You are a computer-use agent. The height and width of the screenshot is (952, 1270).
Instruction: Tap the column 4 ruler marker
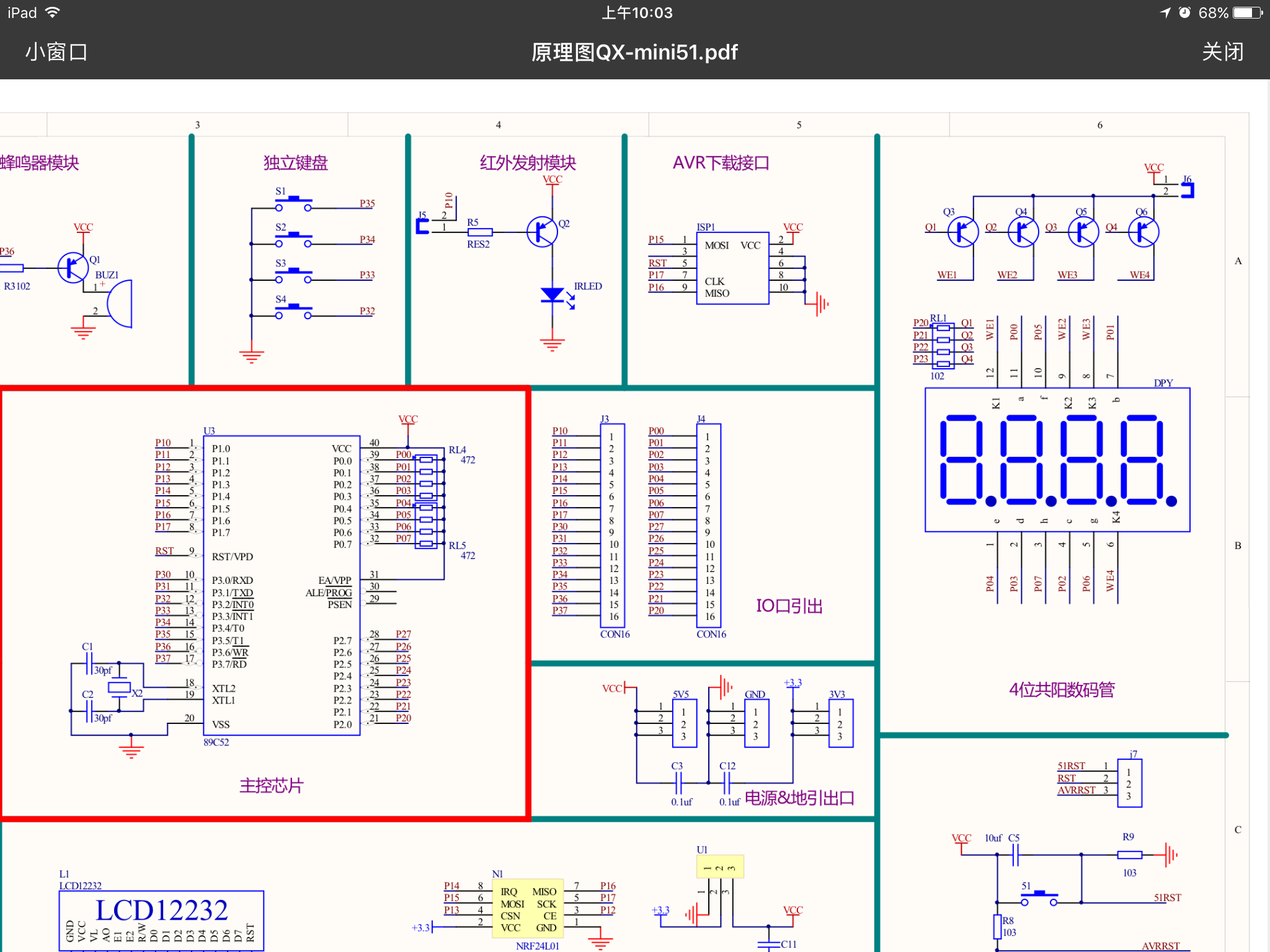tap(498, 125)
